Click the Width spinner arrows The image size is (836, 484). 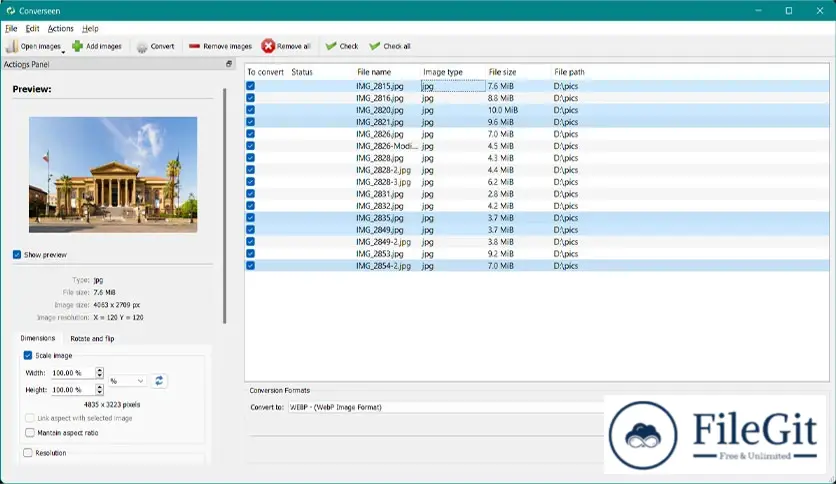(99, 373)
